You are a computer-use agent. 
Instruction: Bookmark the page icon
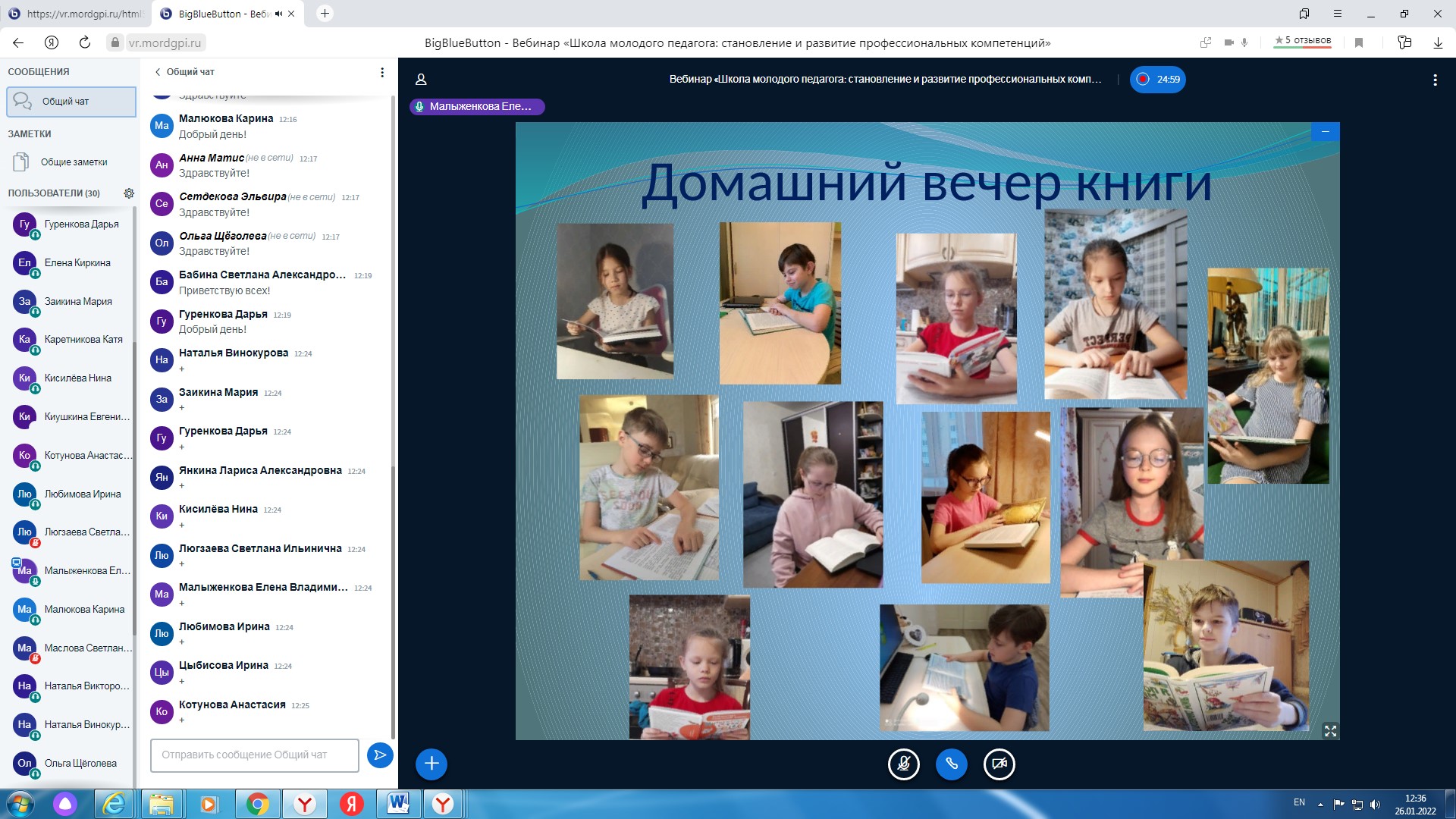tap(1359, 42)
